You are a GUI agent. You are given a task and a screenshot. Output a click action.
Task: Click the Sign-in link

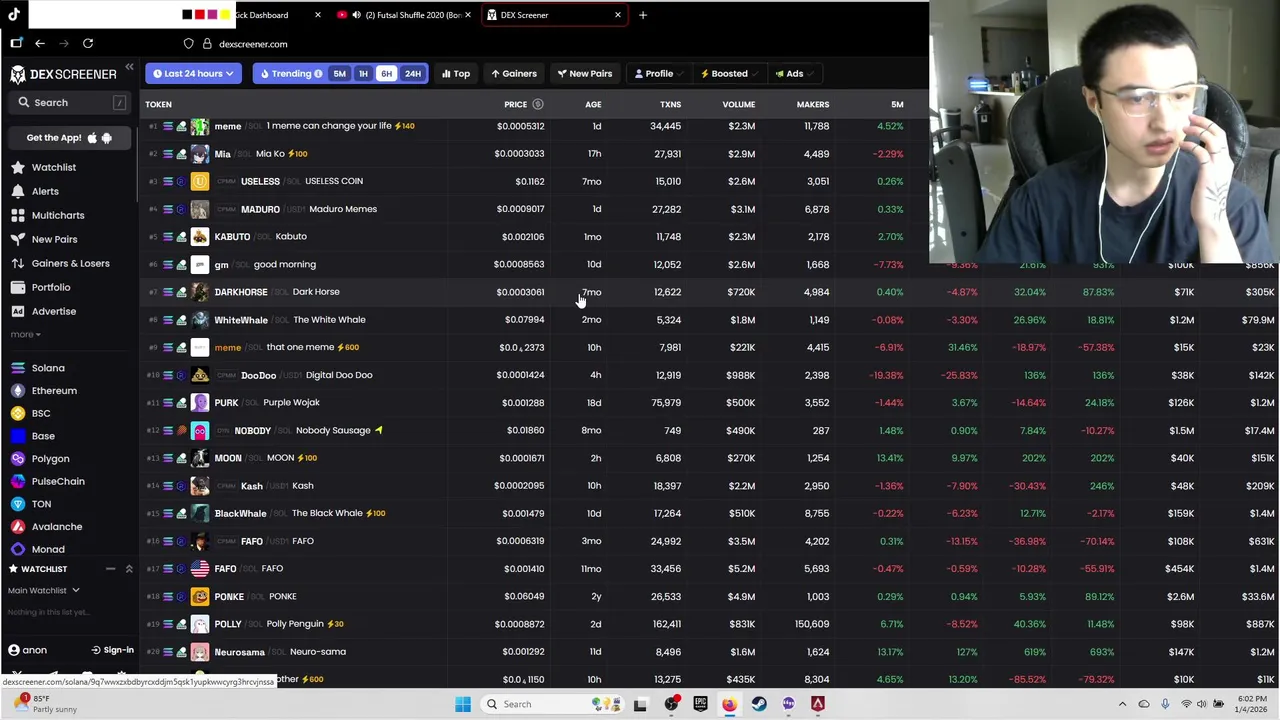tap(112, 650)
